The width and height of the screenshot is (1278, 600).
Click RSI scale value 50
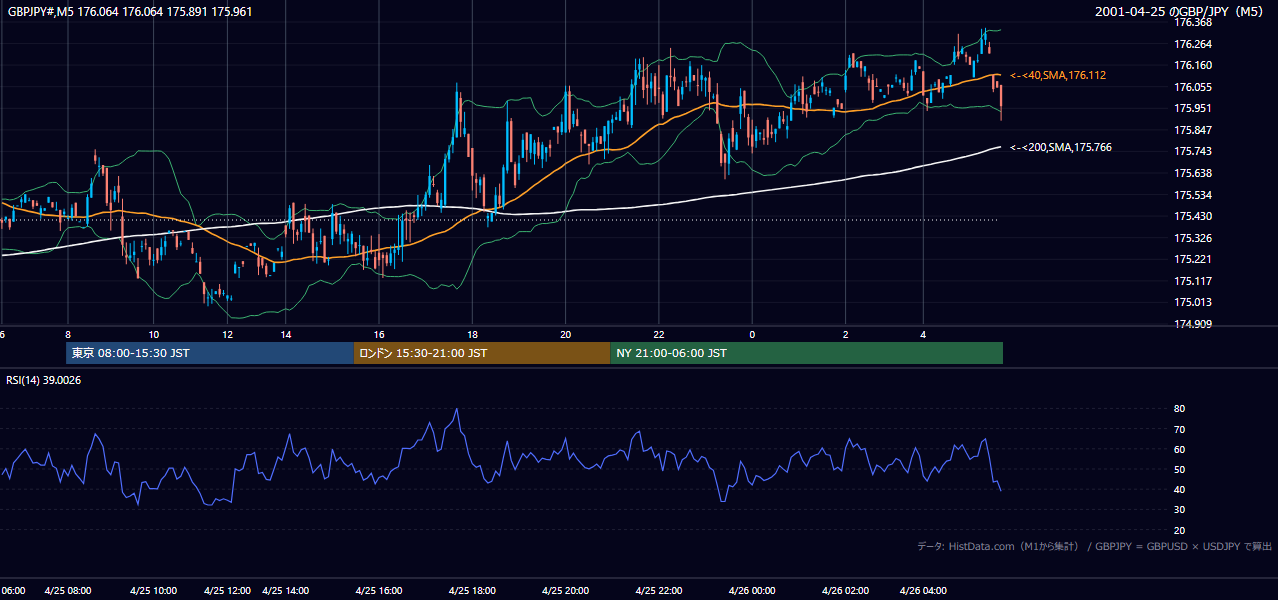click(x=1180, y=469)
